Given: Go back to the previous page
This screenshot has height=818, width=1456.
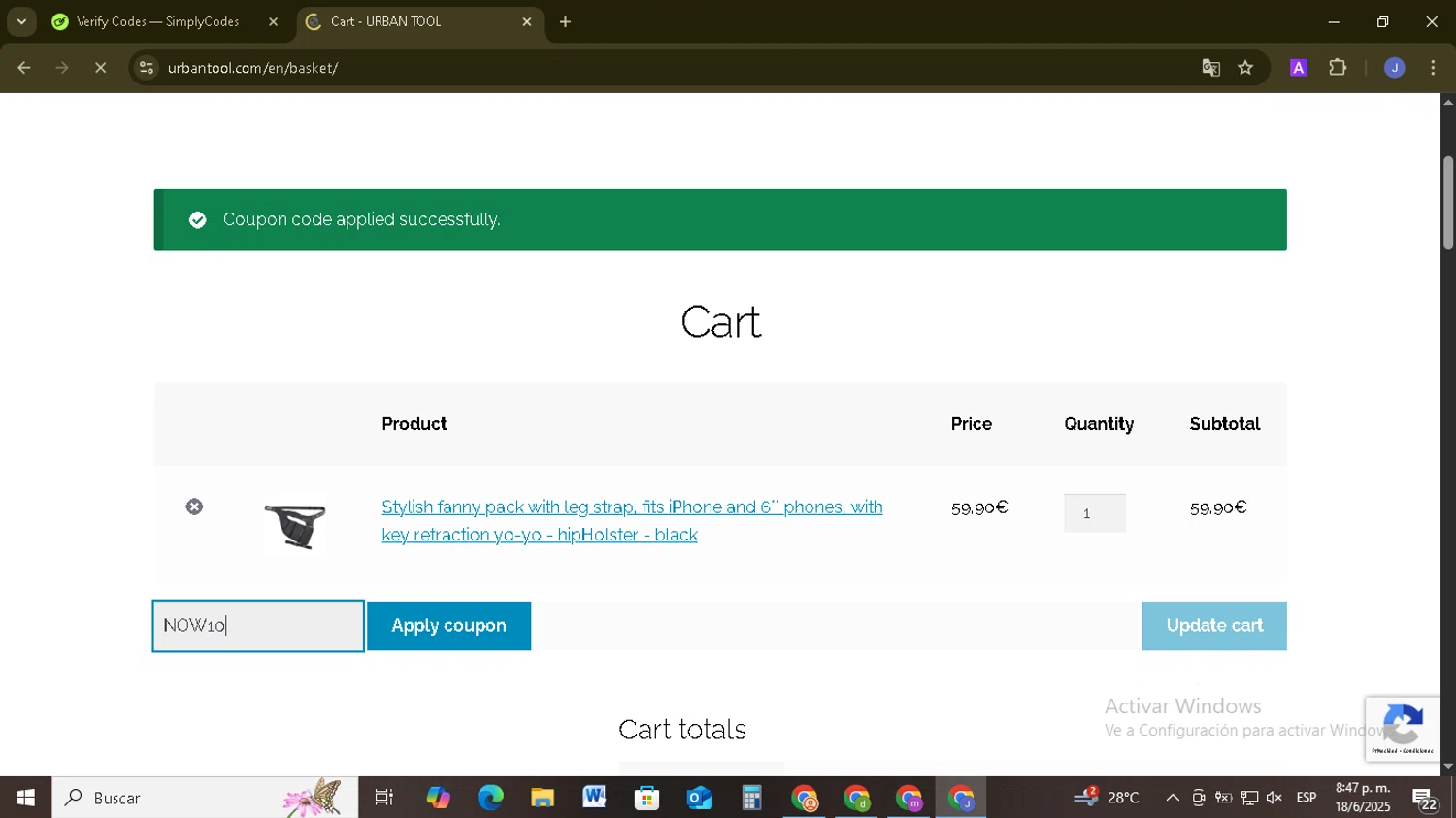Looking at the screenshot, I should [x=24, y=68].
